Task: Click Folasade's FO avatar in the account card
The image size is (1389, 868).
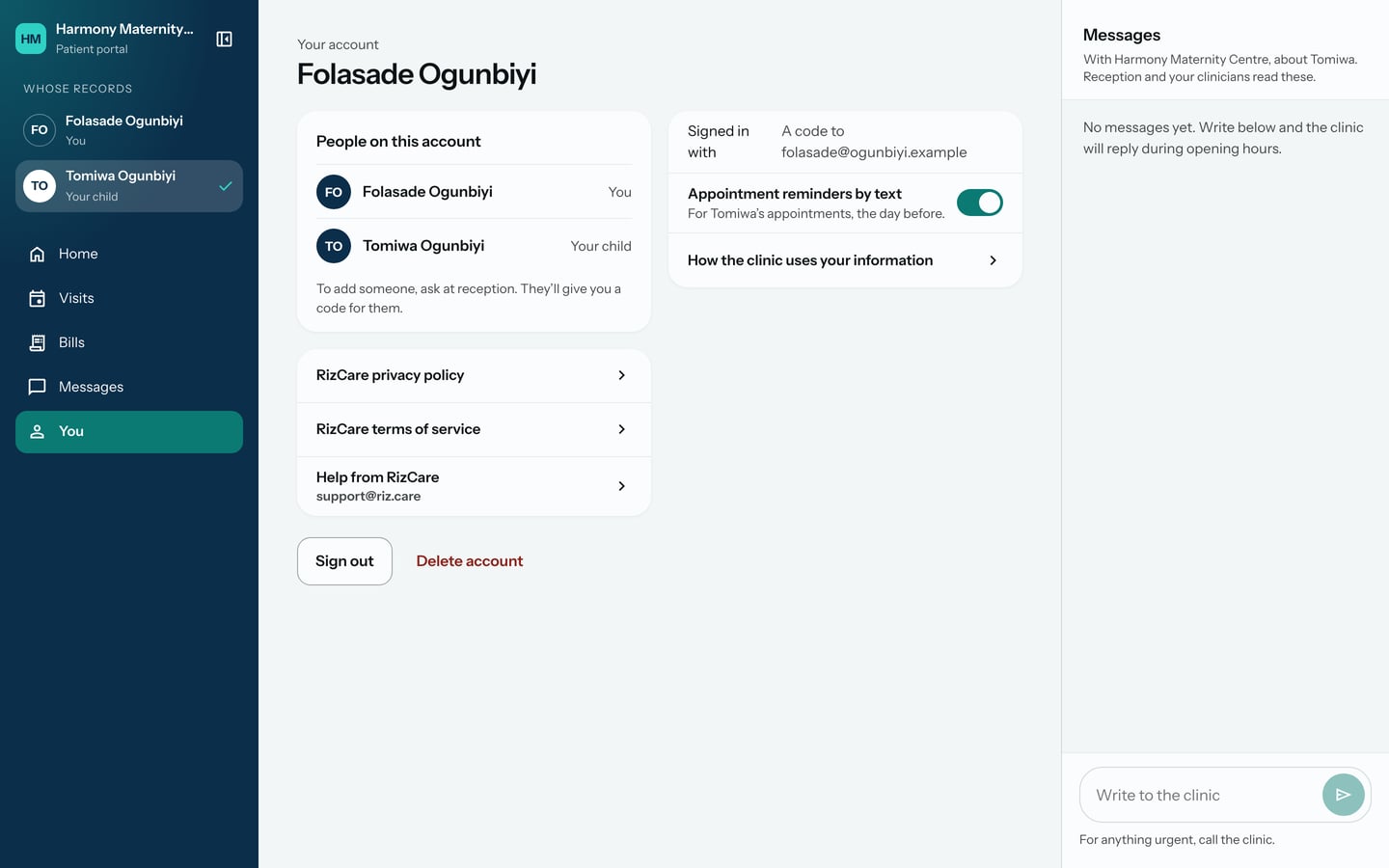Action: pyautogui.click(x=334, y=192)
